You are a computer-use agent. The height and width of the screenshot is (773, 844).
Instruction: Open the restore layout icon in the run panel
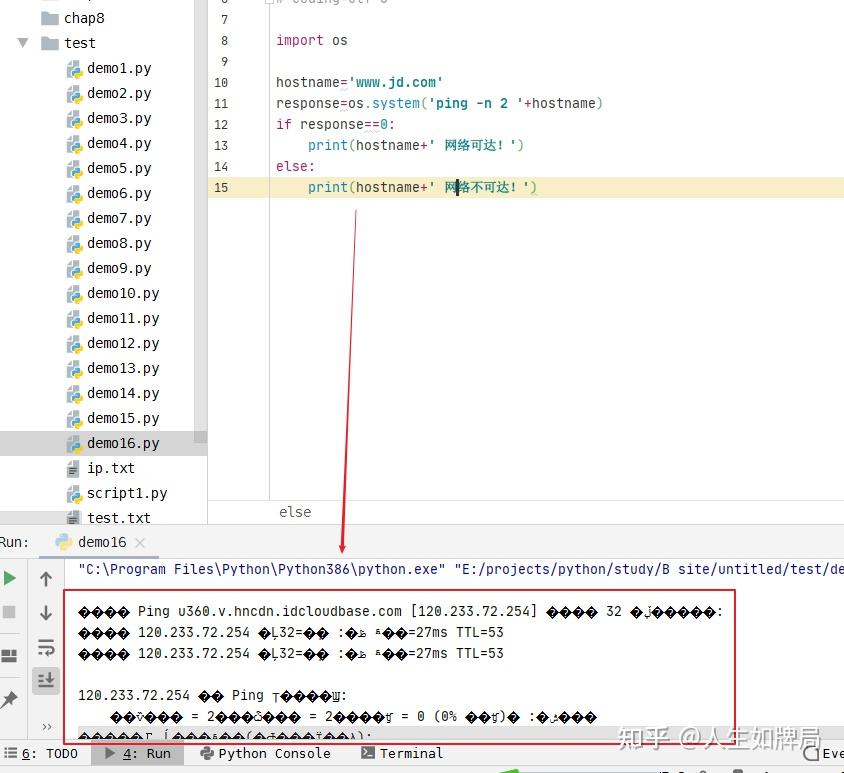click(10, 656)
